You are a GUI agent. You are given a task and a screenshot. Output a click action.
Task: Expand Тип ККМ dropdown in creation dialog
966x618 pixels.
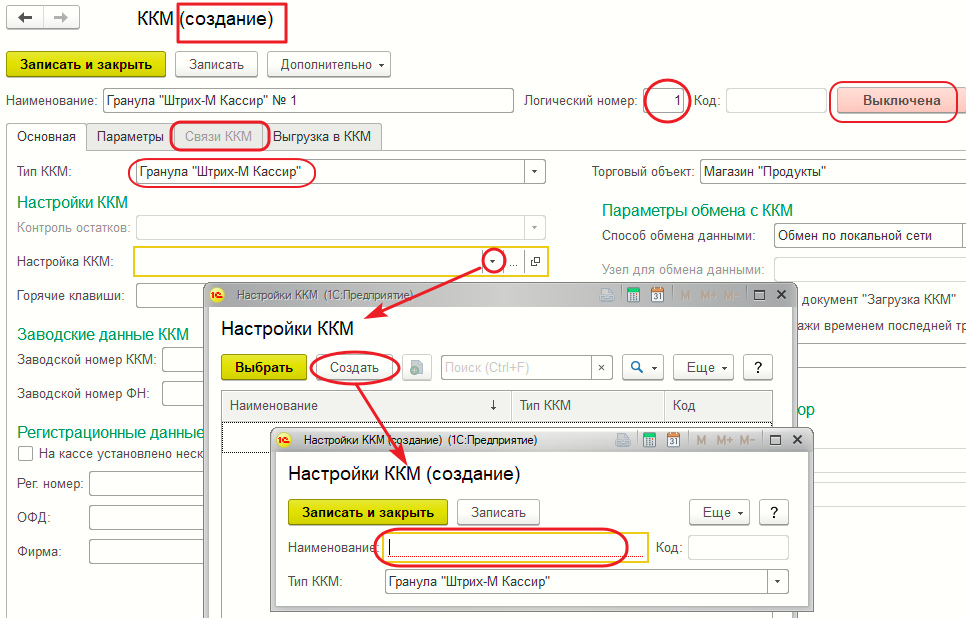tap(777, 582)
